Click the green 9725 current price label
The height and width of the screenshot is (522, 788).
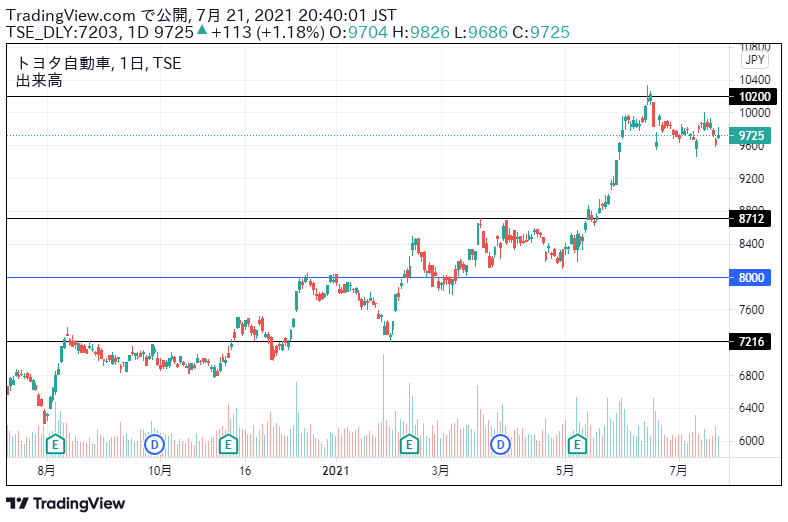click(750, 136)
